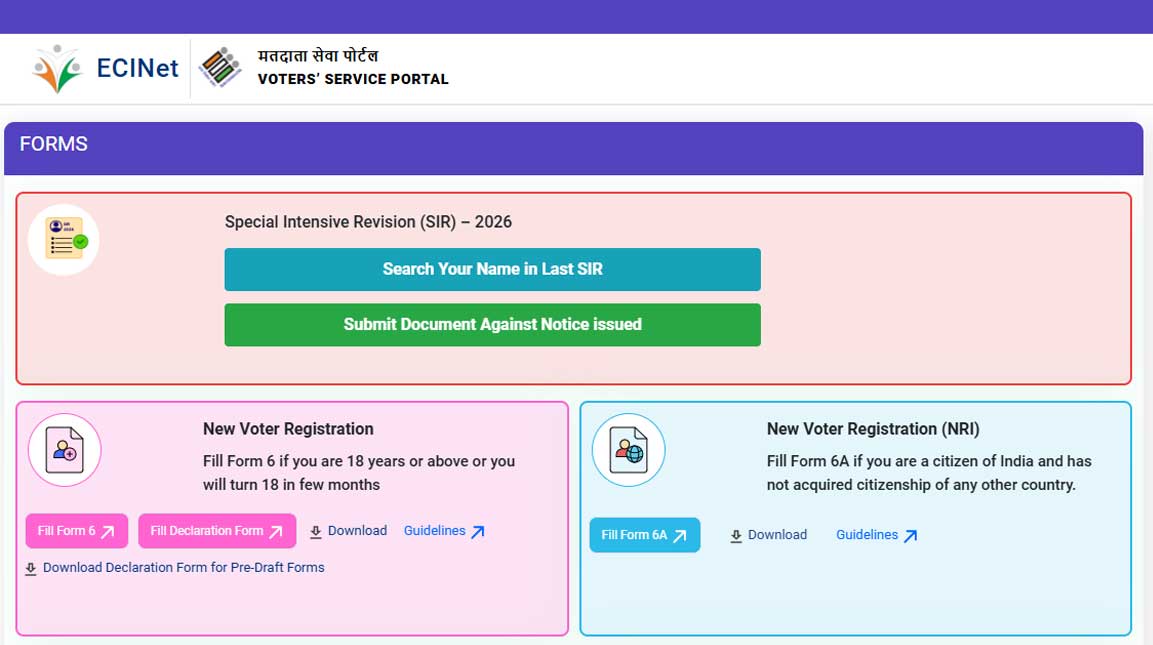Click the download icon before Declaration Form Pre-Draft link
This screenshot has width=1153, height=645.
(x=30, y=567)
